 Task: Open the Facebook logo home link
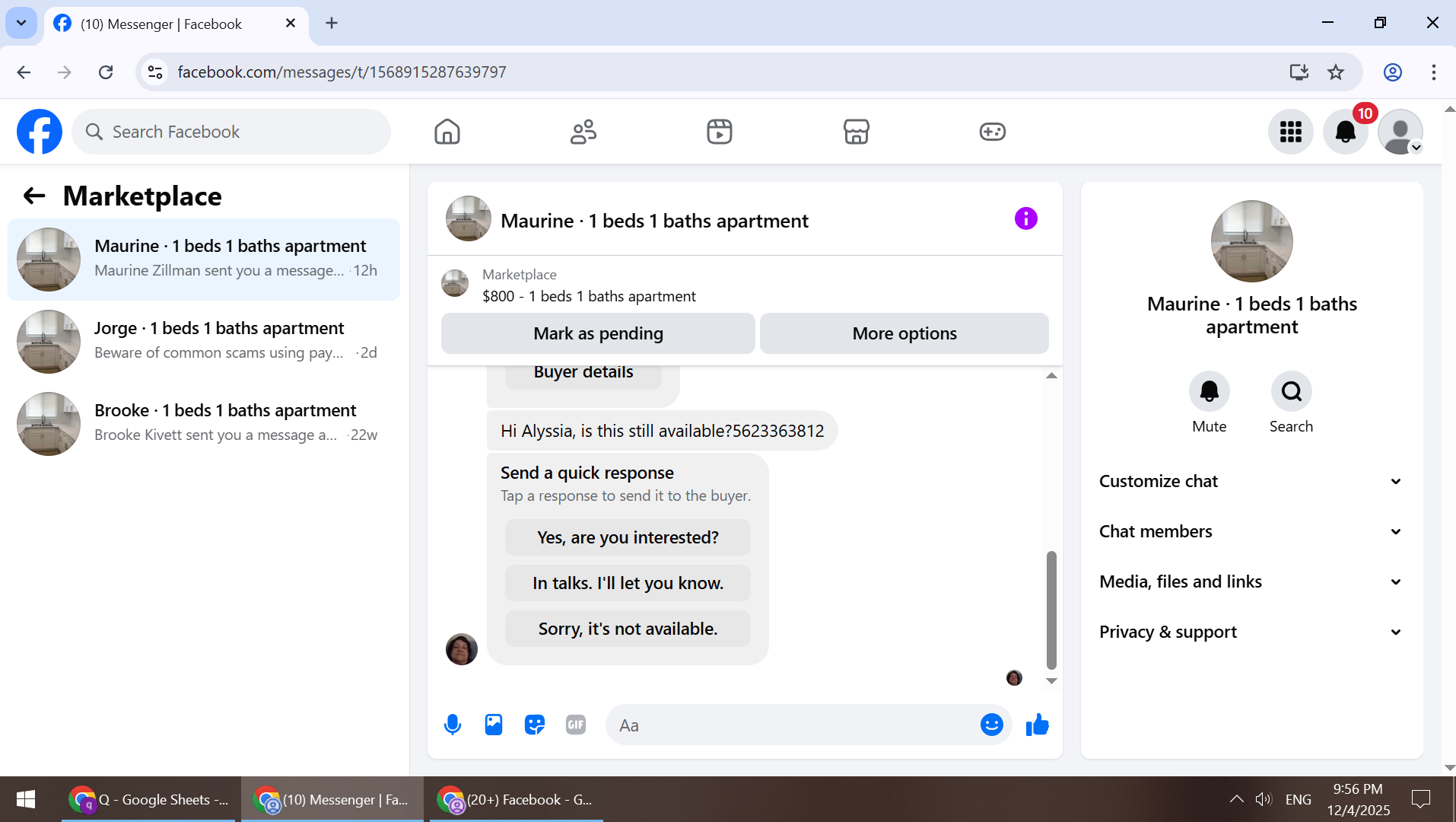click(x=40, y=132)
